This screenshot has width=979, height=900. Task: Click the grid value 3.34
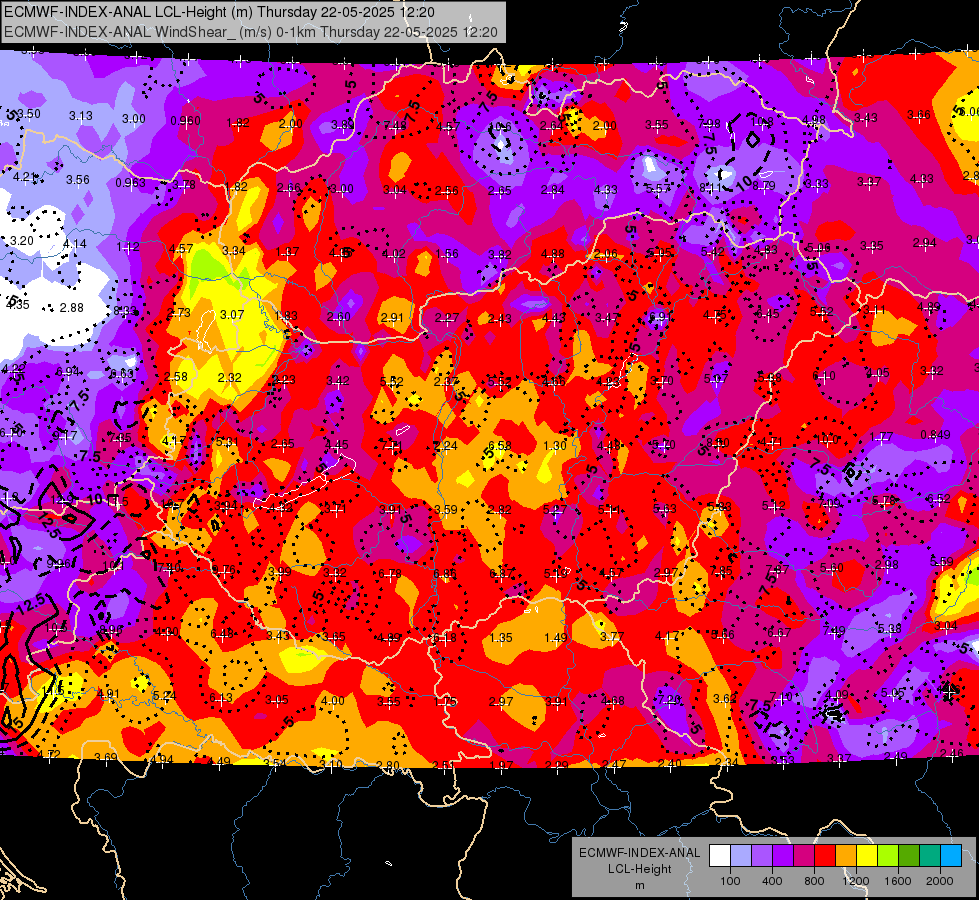pyautogui.click(x=234, y=250)
